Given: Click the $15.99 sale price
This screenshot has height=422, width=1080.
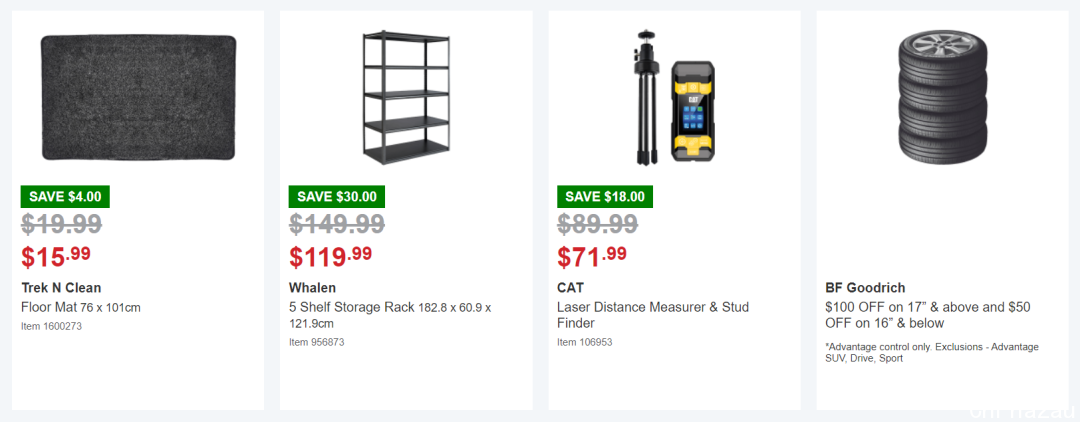Looking at the screenshot, I should (56, 256).
